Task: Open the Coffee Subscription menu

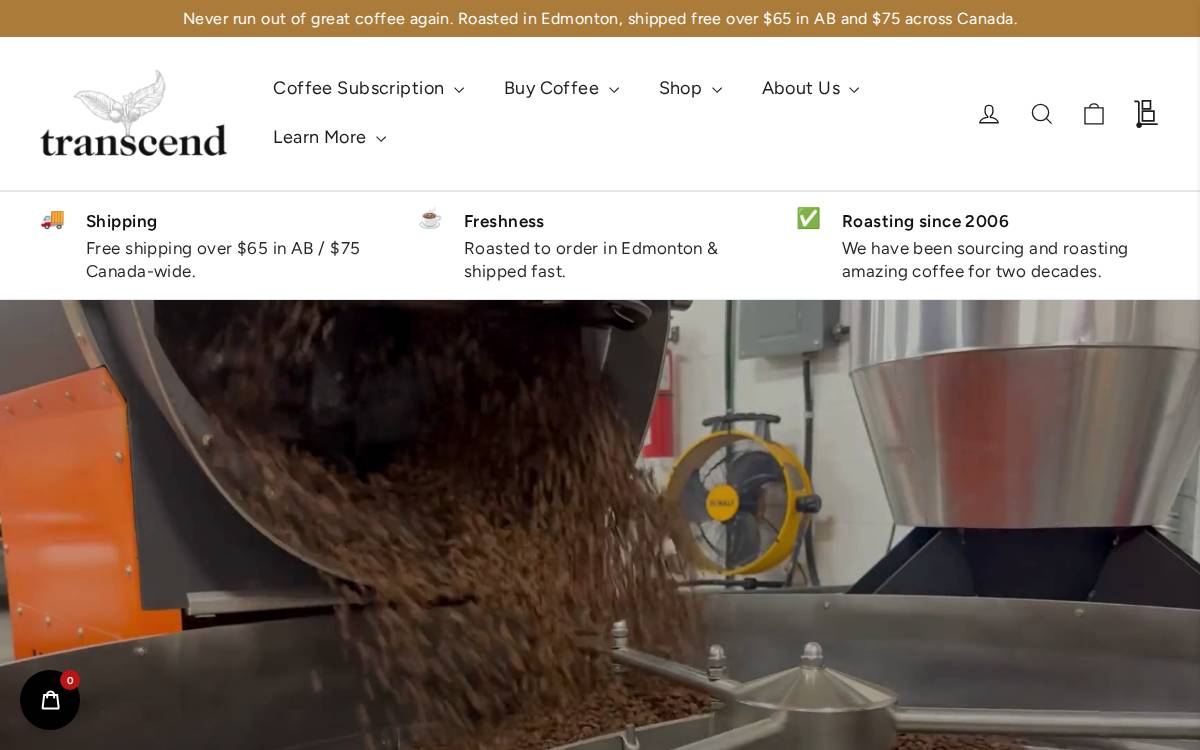Action: tap(368, 88)
